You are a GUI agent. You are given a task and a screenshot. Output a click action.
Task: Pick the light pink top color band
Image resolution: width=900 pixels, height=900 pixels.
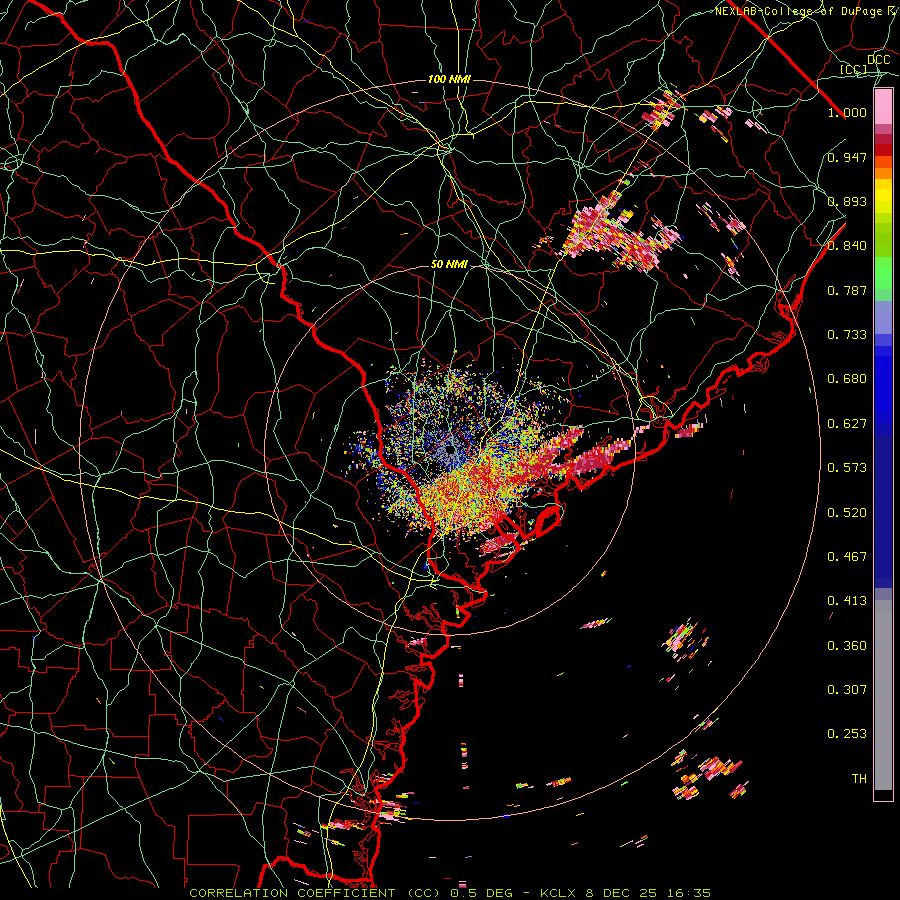(883, 106)
